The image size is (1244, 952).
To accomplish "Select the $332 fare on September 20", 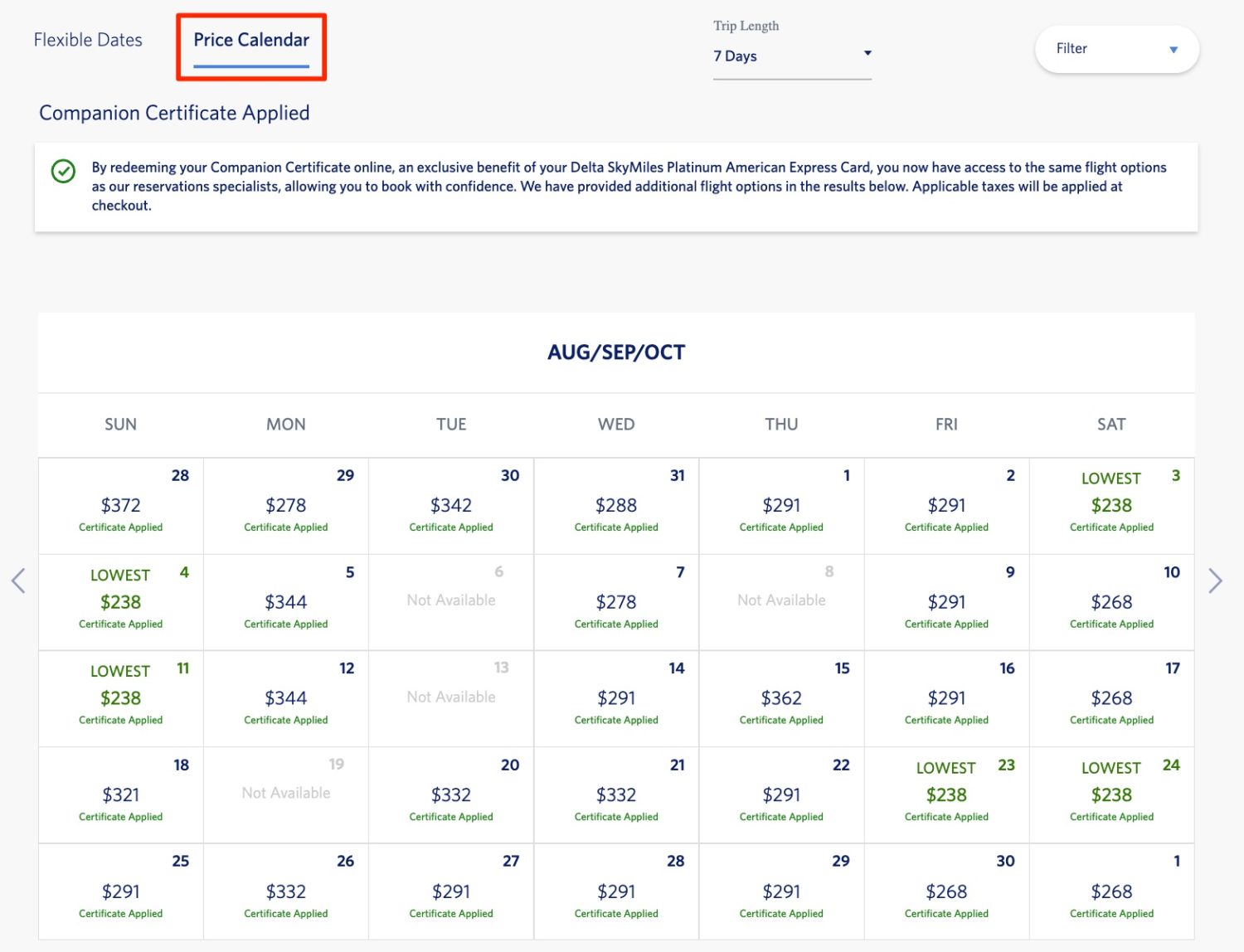I will click(x=450, y=794).
